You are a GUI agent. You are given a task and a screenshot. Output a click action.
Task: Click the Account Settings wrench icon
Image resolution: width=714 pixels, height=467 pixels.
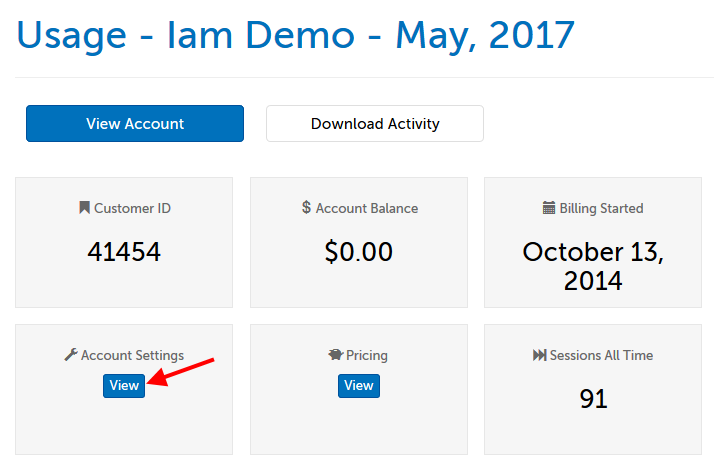pyautogui.click(x=70, y=355)
